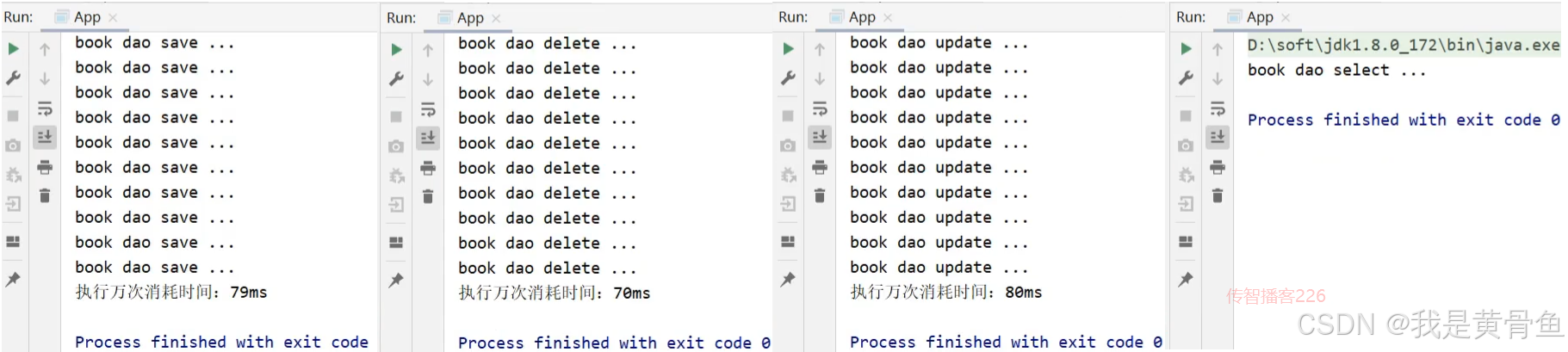This screenshot has width=1568, height=352.
Task: Rerun App in the delete output panel
Action: 397,50
